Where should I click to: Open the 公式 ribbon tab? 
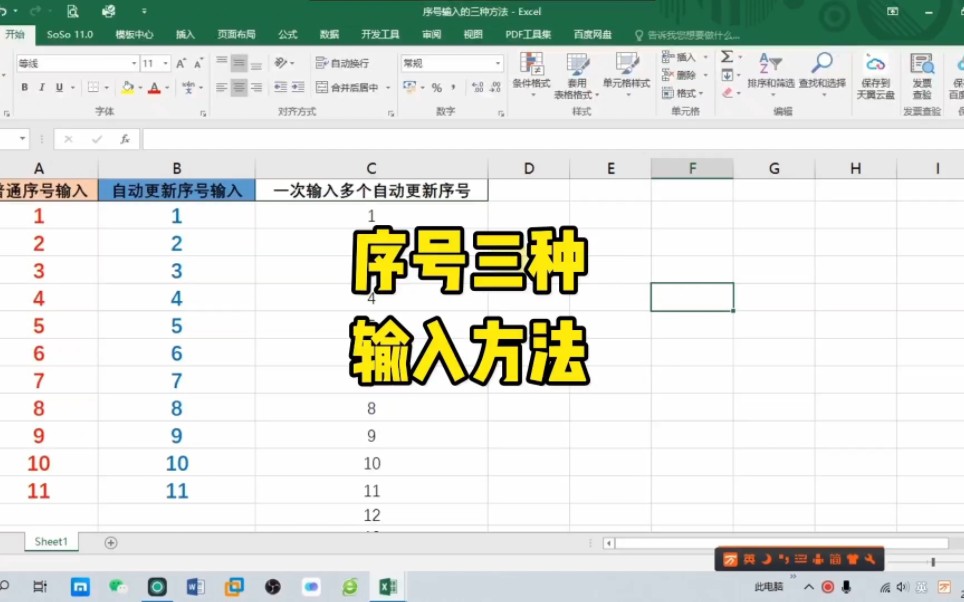tap(287, 33)
